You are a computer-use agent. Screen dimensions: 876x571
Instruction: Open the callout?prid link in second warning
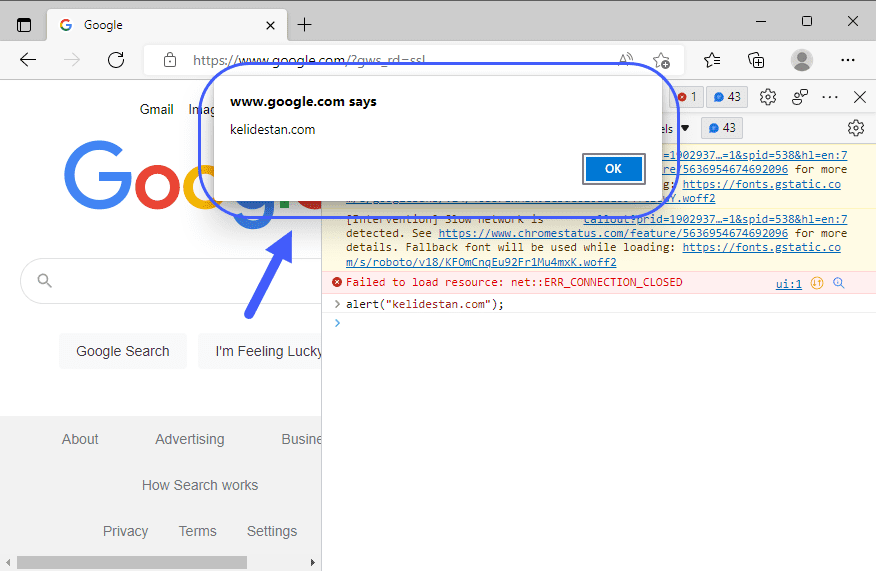pyautogui.click(x=715, y=219)
